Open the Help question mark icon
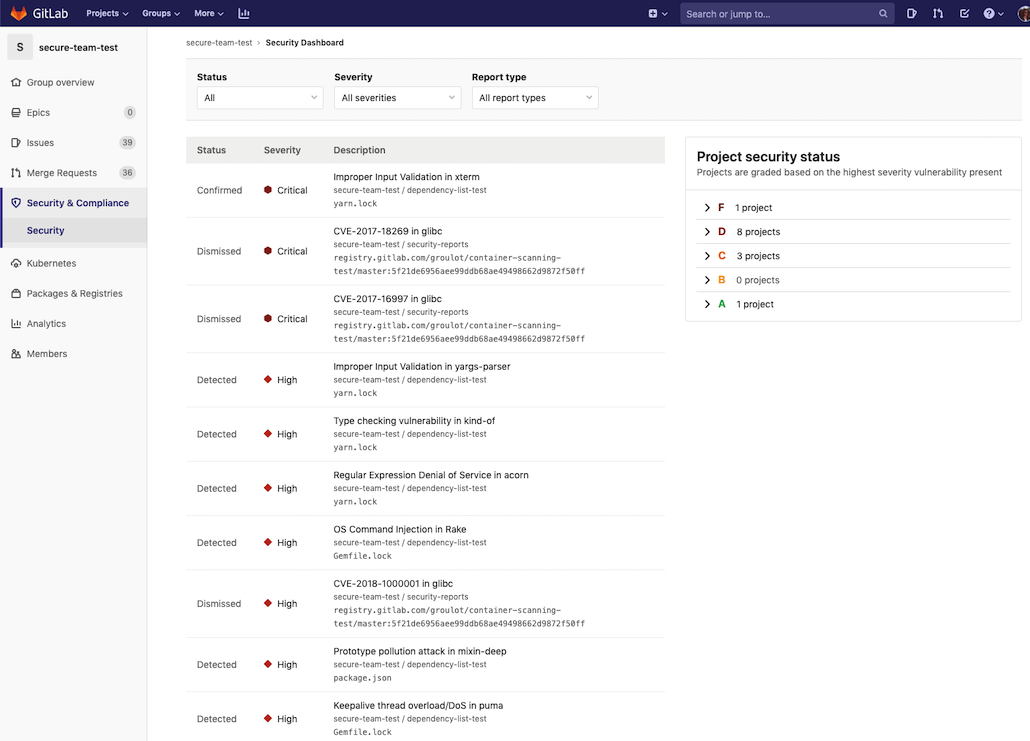 (x=988, y=13)
